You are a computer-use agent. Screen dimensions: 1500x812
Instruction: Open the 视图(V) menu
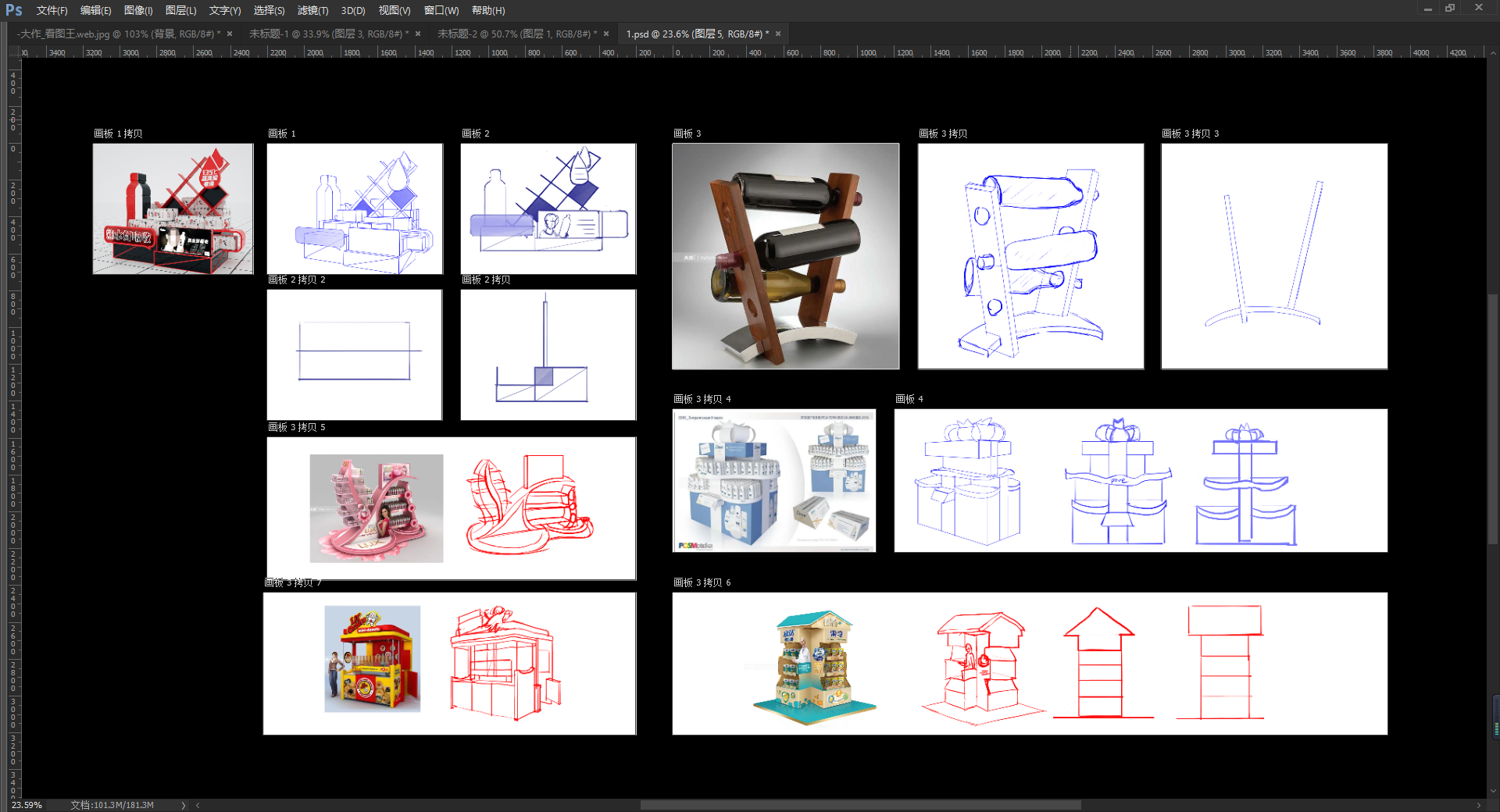click(x=395, y=10)
